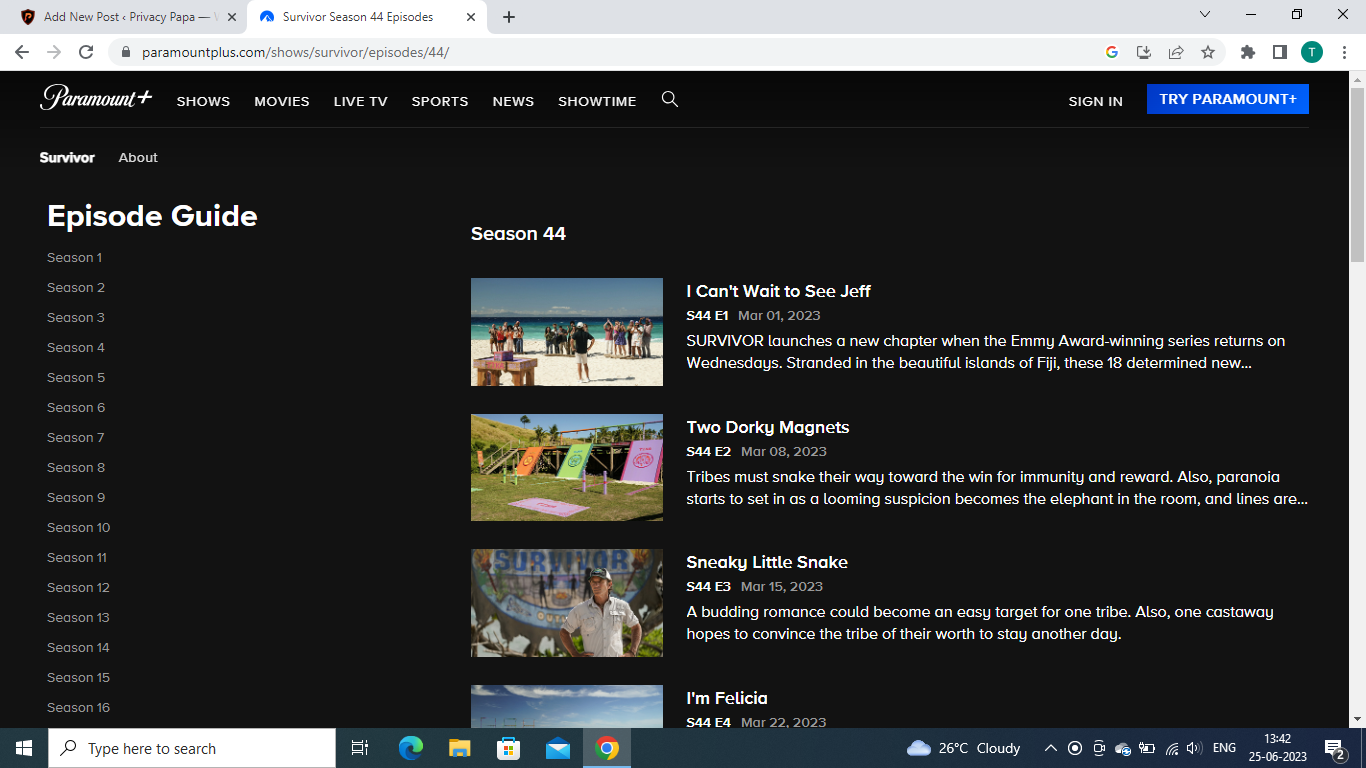Click the Windows taskbar search box
Viewport: 1366px width, 768px height.
(192, 748)
